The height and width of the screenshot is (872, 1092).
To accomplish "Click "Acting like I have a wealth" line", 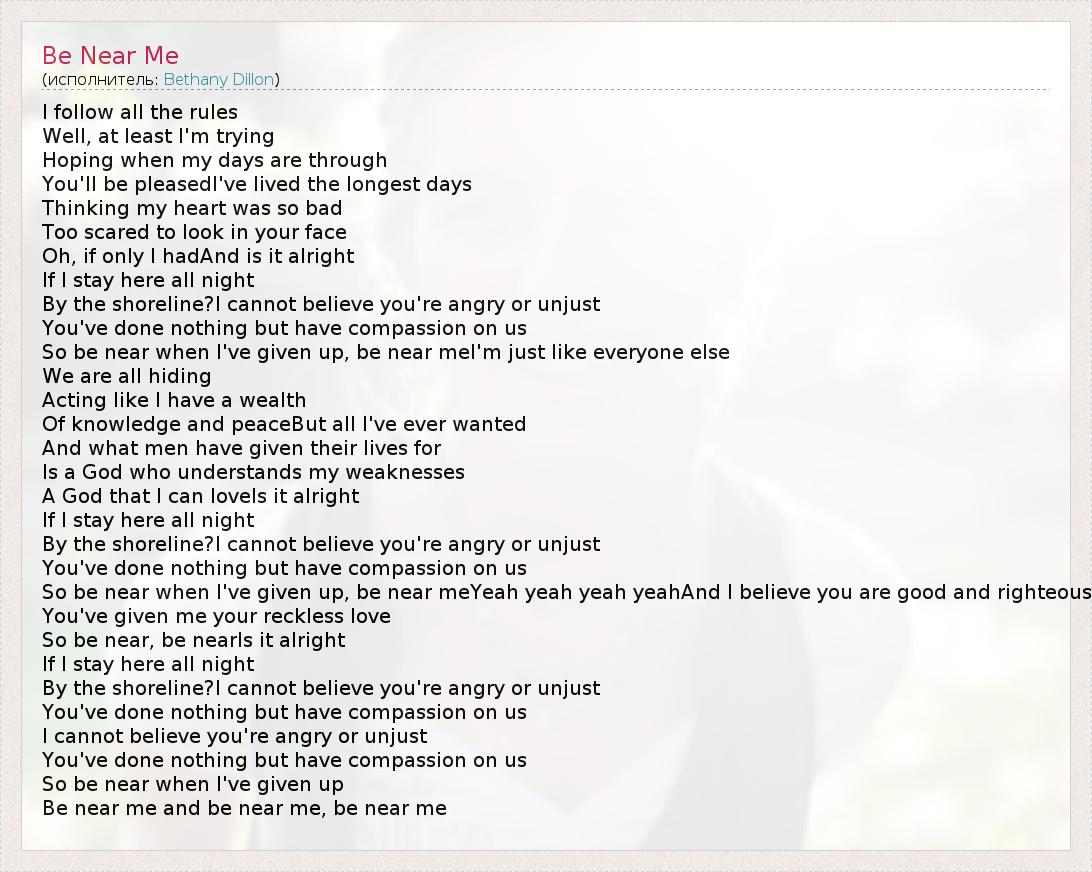I will pos(174,400).
